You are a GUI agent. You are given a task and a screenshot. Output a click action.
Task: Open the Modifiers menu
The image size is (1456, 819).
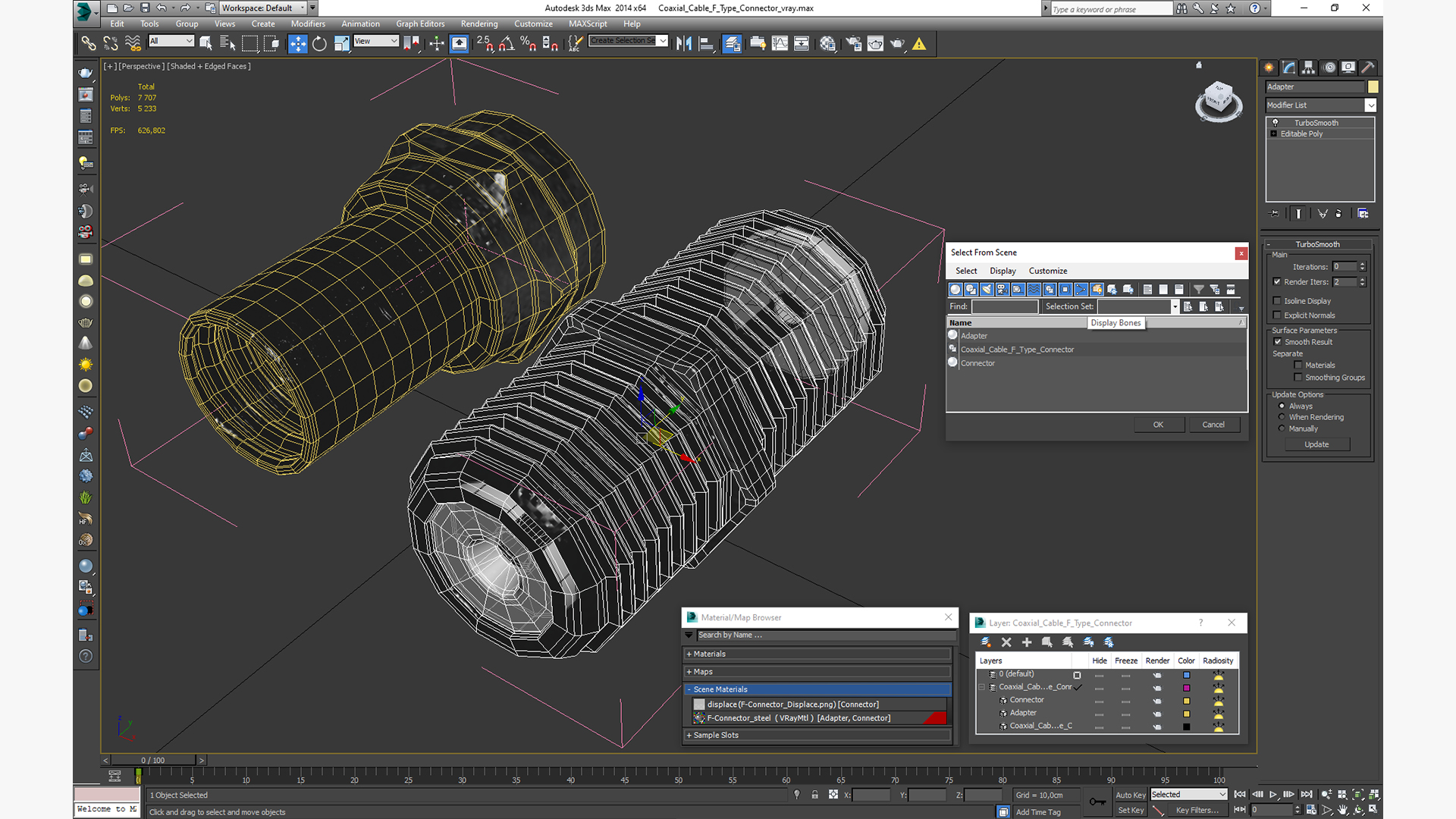(308, 24)
